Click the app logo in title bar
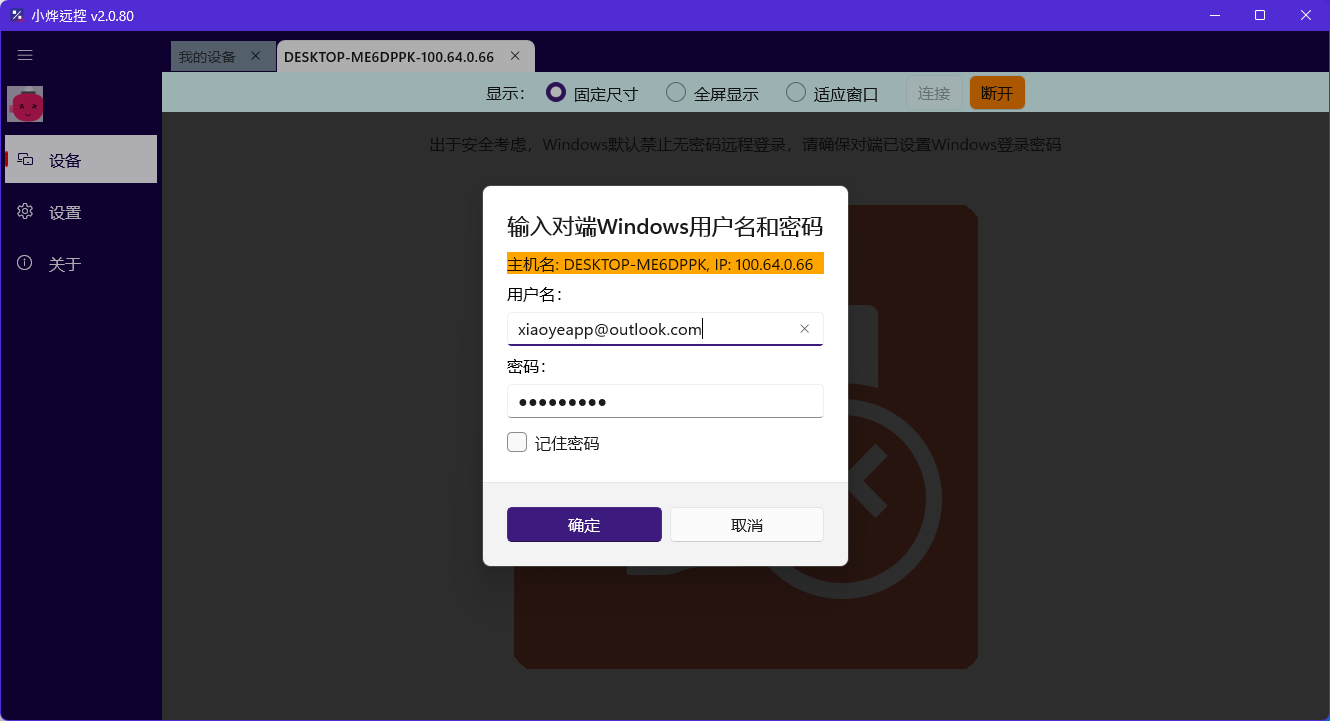The image size is (1330, 721). 17,15
